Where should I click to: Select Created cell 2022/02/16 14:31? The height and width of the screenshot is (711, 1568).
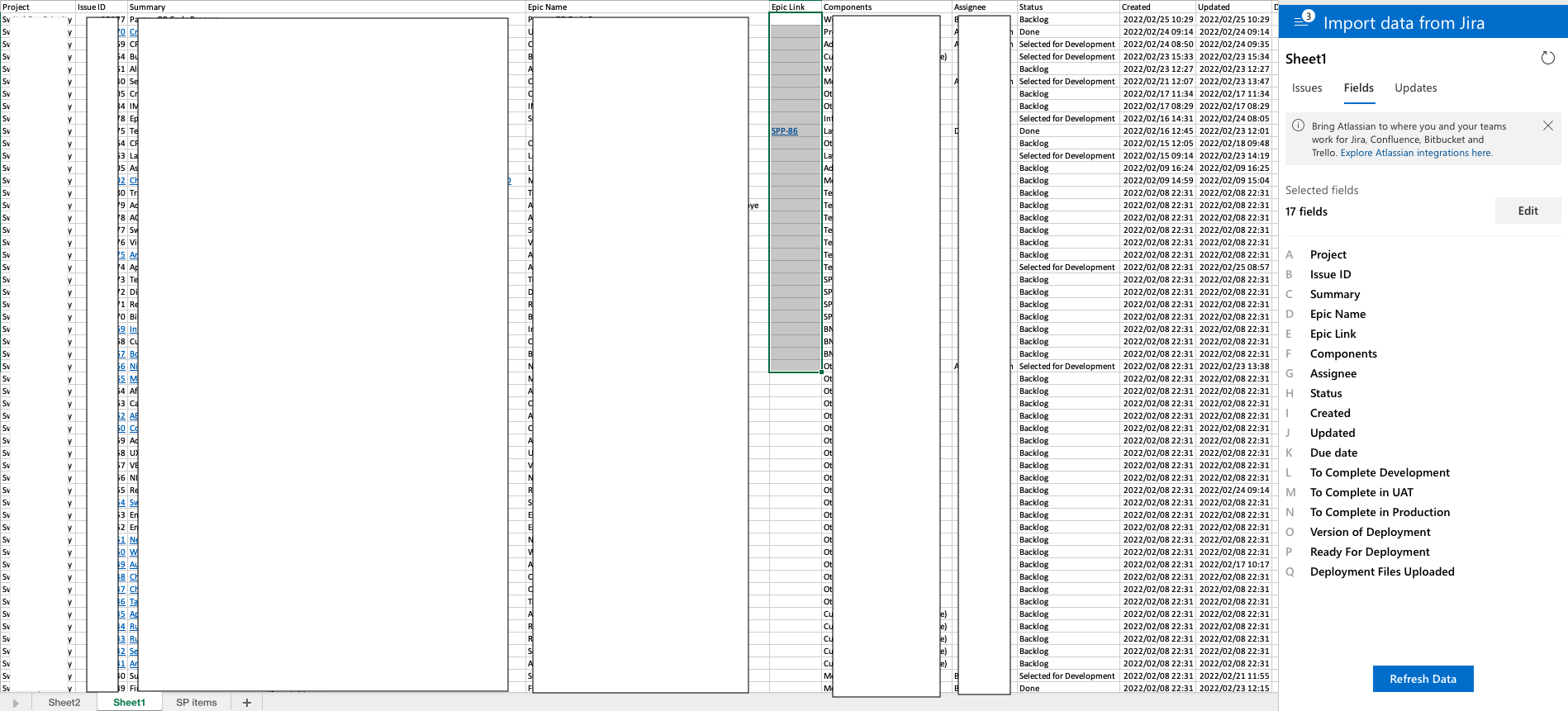[x=1158, y=118]
